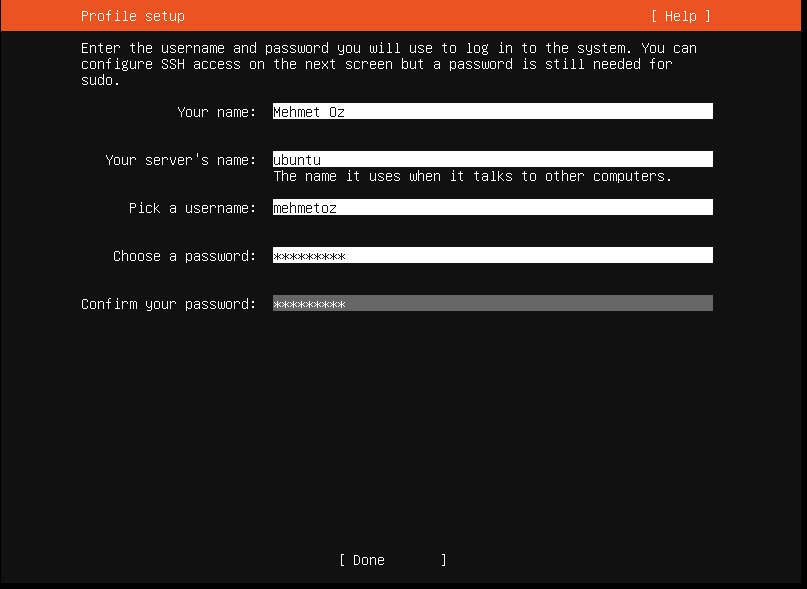Focus the 'Your name' input field

tap(493, 111)
